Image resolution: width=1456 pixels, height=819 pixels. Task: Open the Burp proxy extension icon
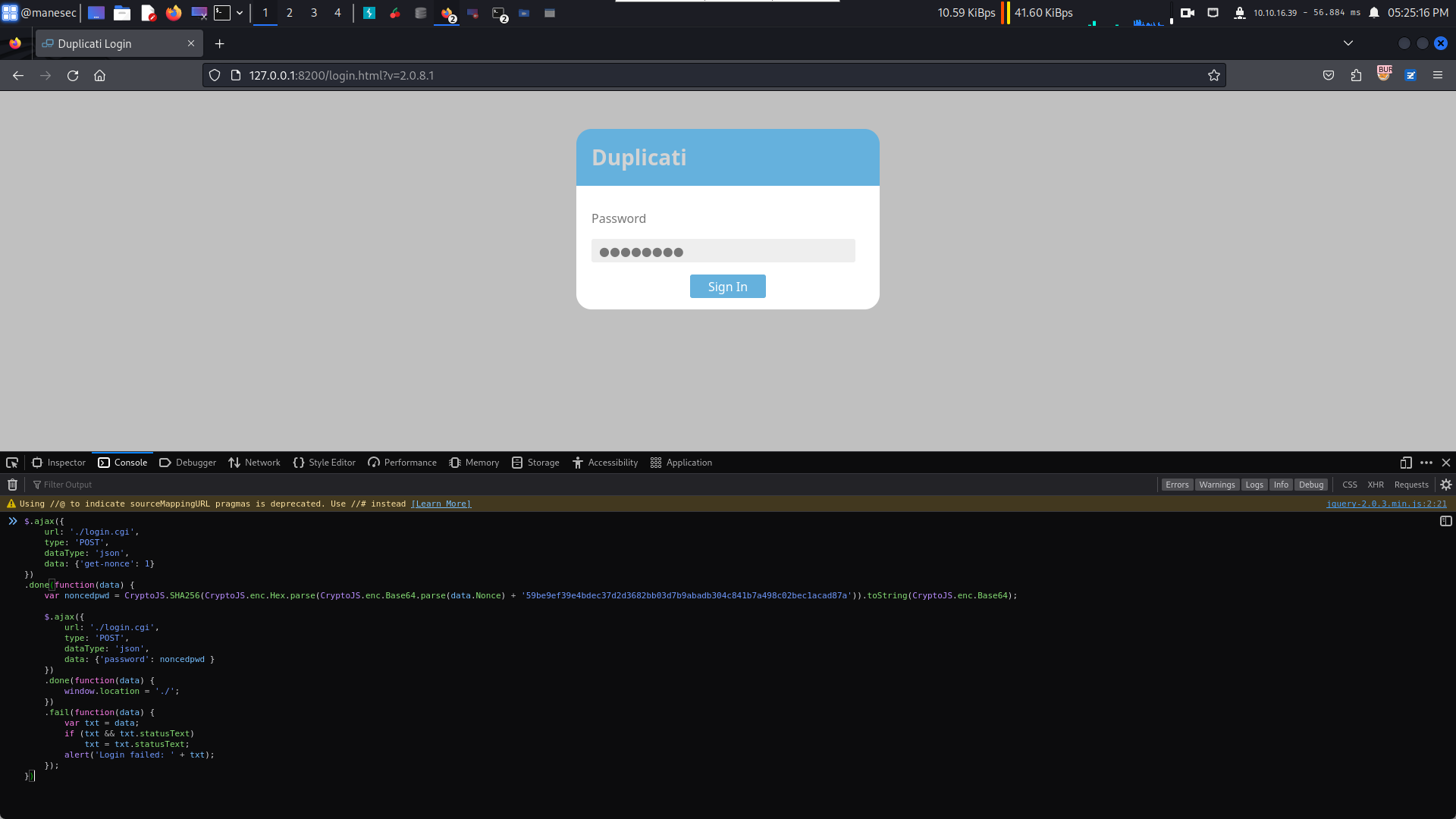[1385, 74]
